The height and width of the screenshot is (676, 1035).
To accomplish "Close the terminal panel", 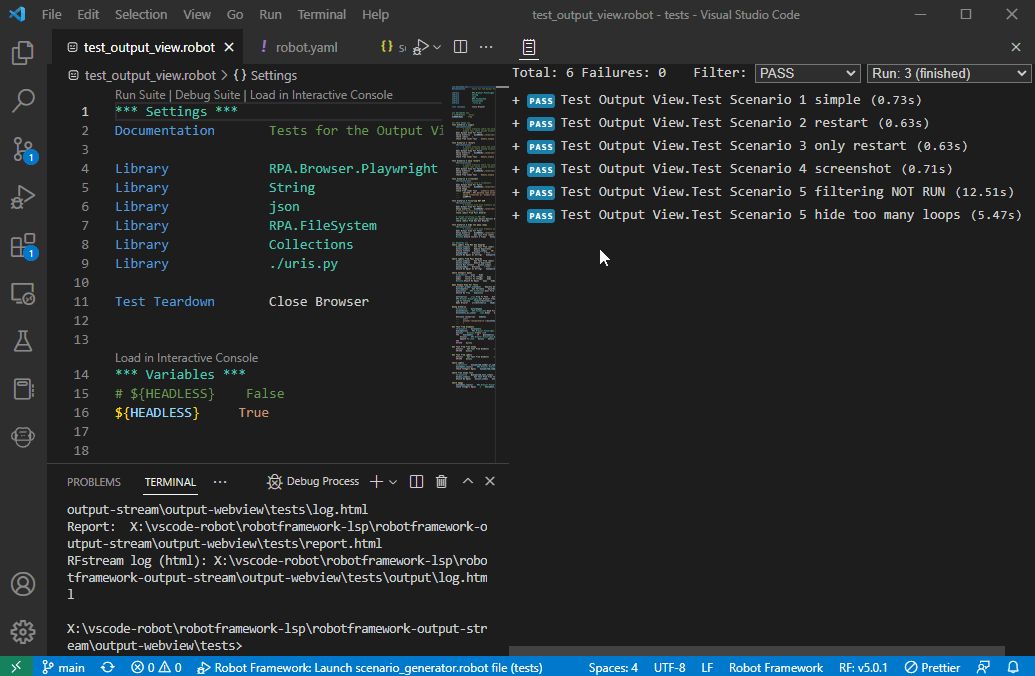I will [490, 481].
